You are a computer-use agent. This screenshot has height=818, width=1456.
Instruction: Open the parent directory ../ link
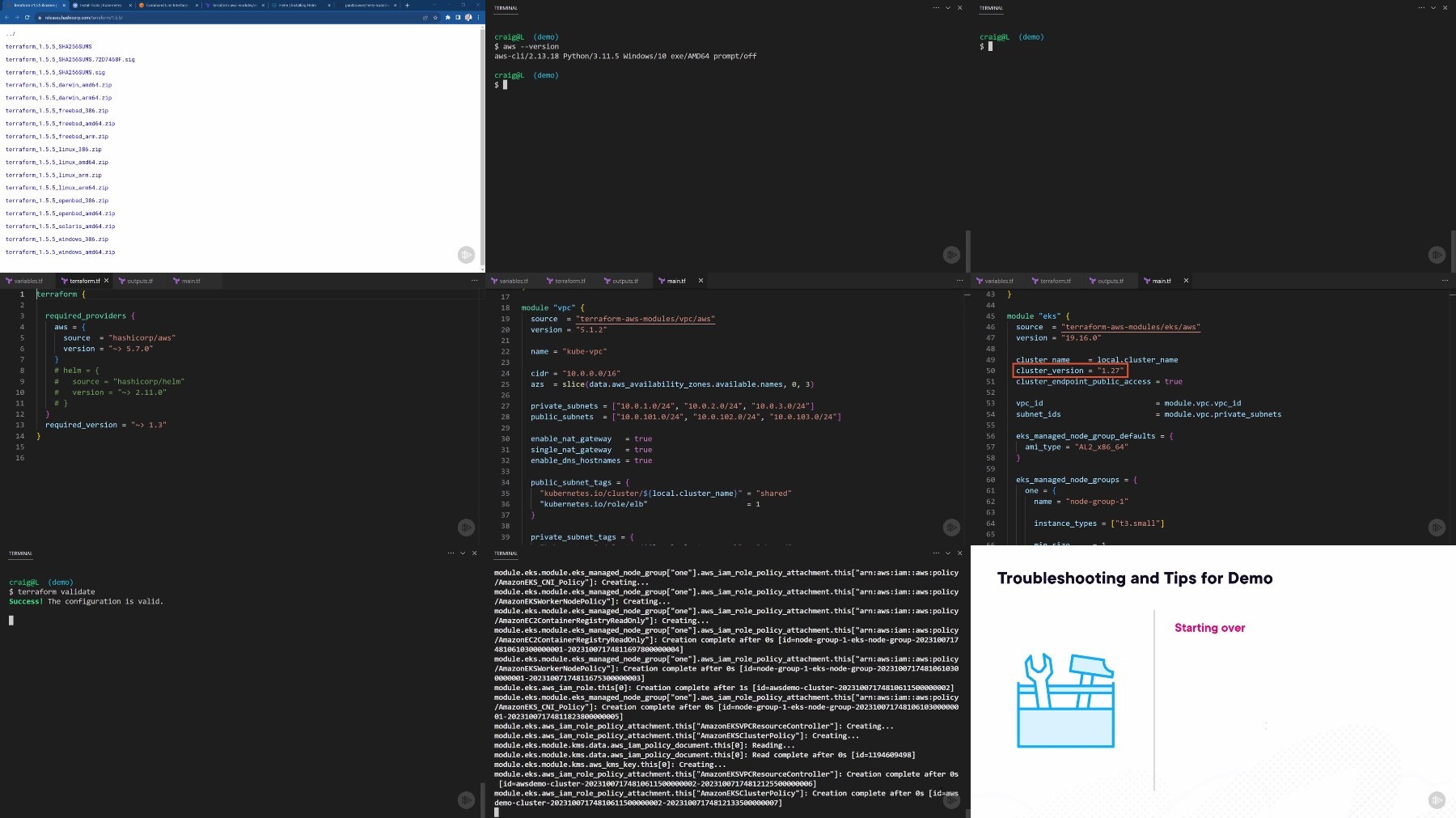[10, 34]
